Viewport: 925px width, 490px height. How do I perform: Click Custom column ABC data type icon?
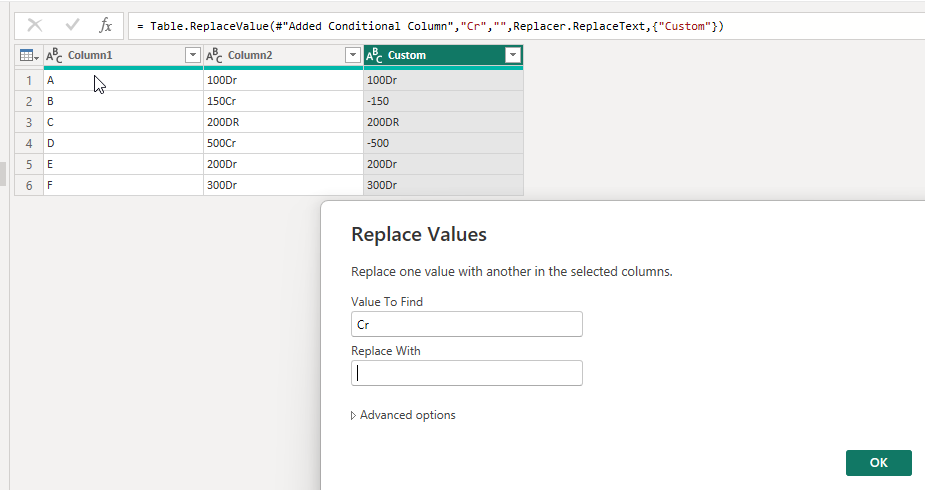[374, 55]
